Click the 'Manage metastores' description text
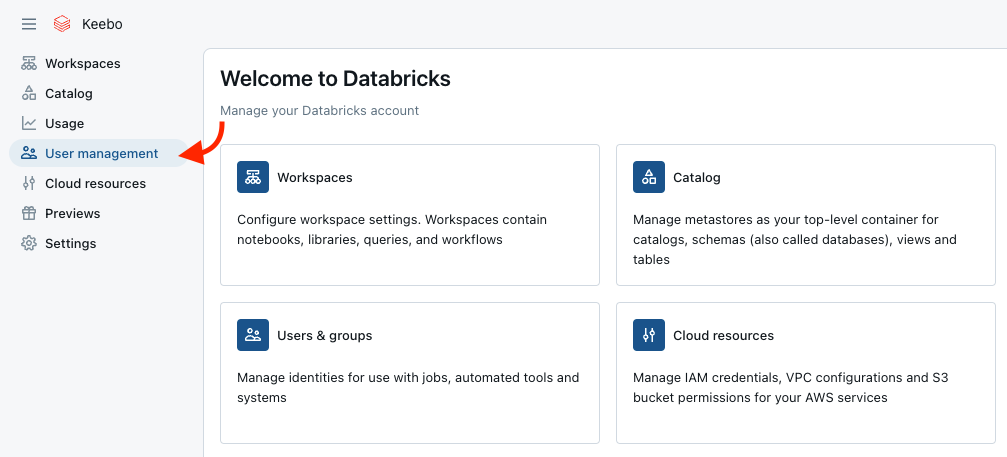1007x457 pixels. coord(794,239)
